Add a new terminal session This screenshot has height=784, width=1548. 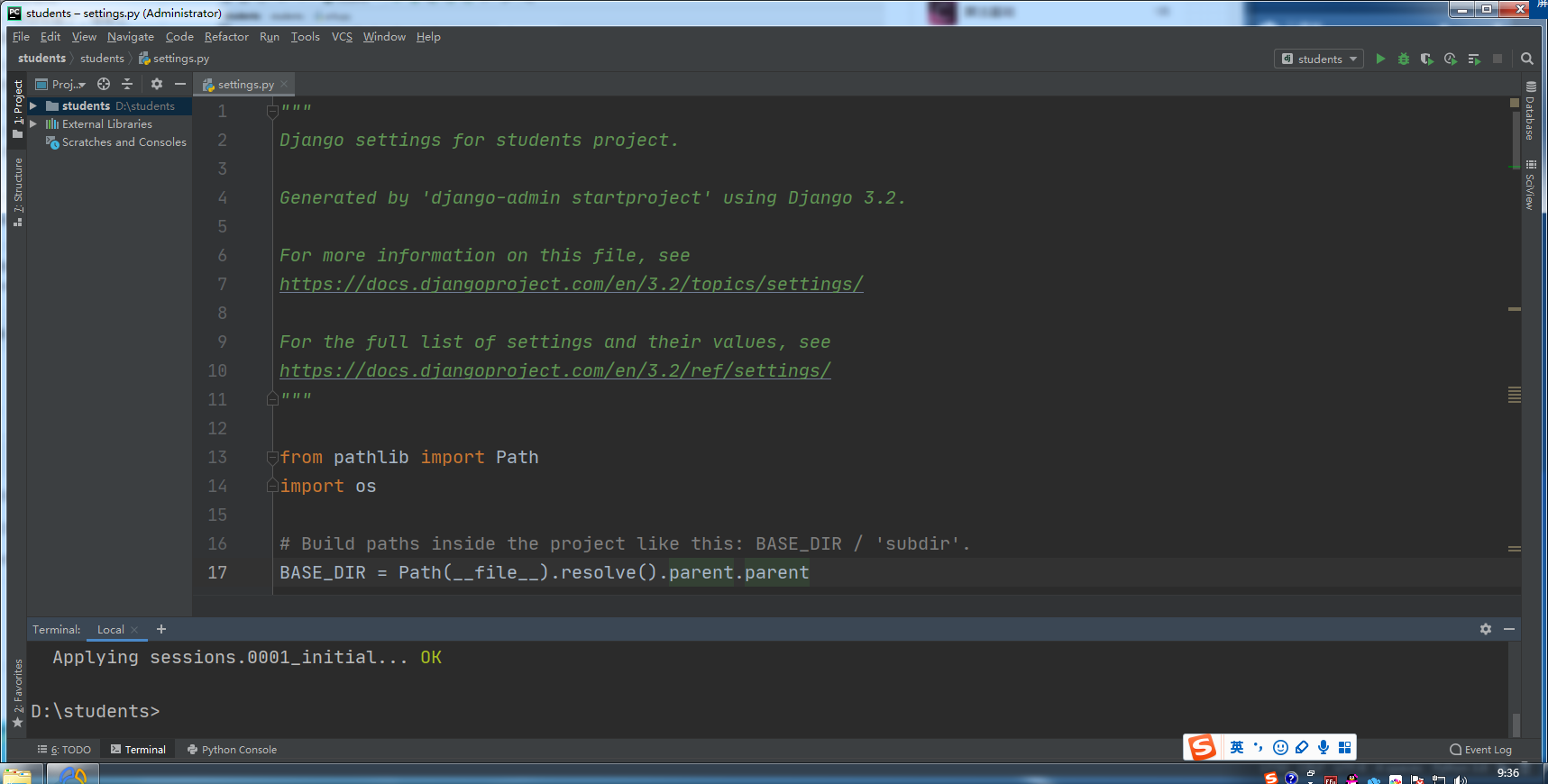click(x=161, y=629)
